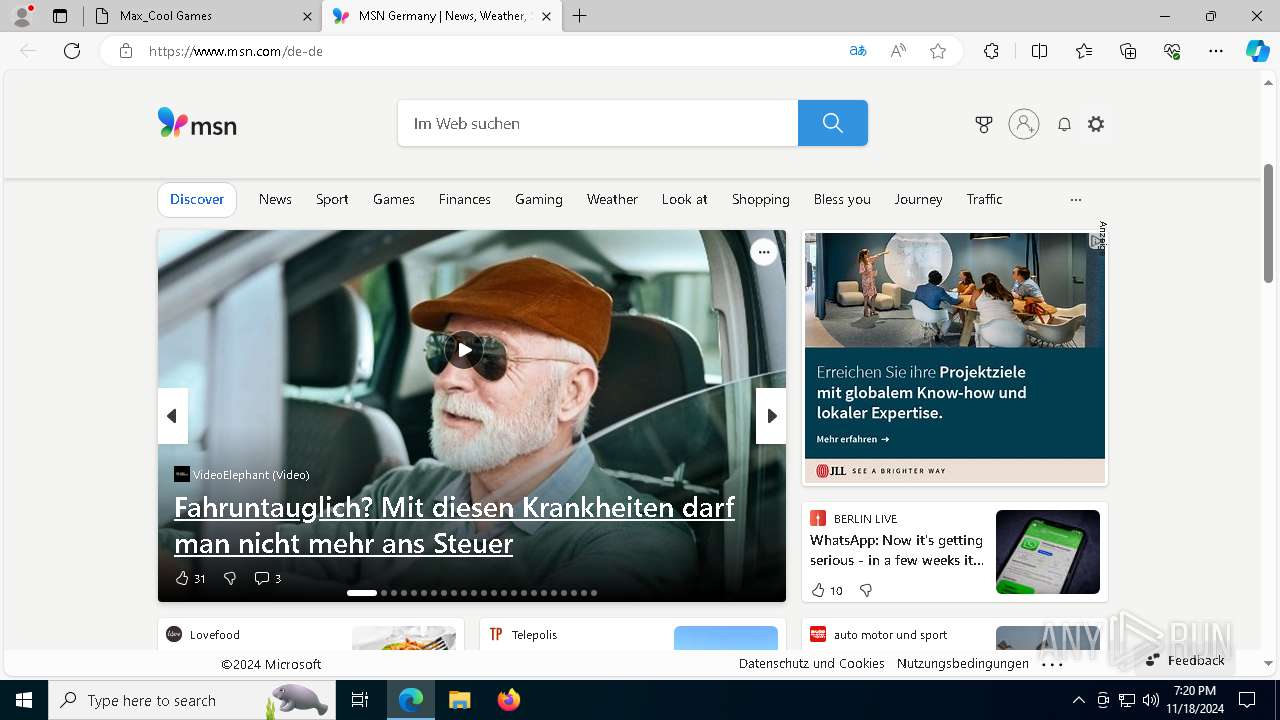
Task: Open the Favorites list
Action: pyautogui.click(x=1084, y=51)
